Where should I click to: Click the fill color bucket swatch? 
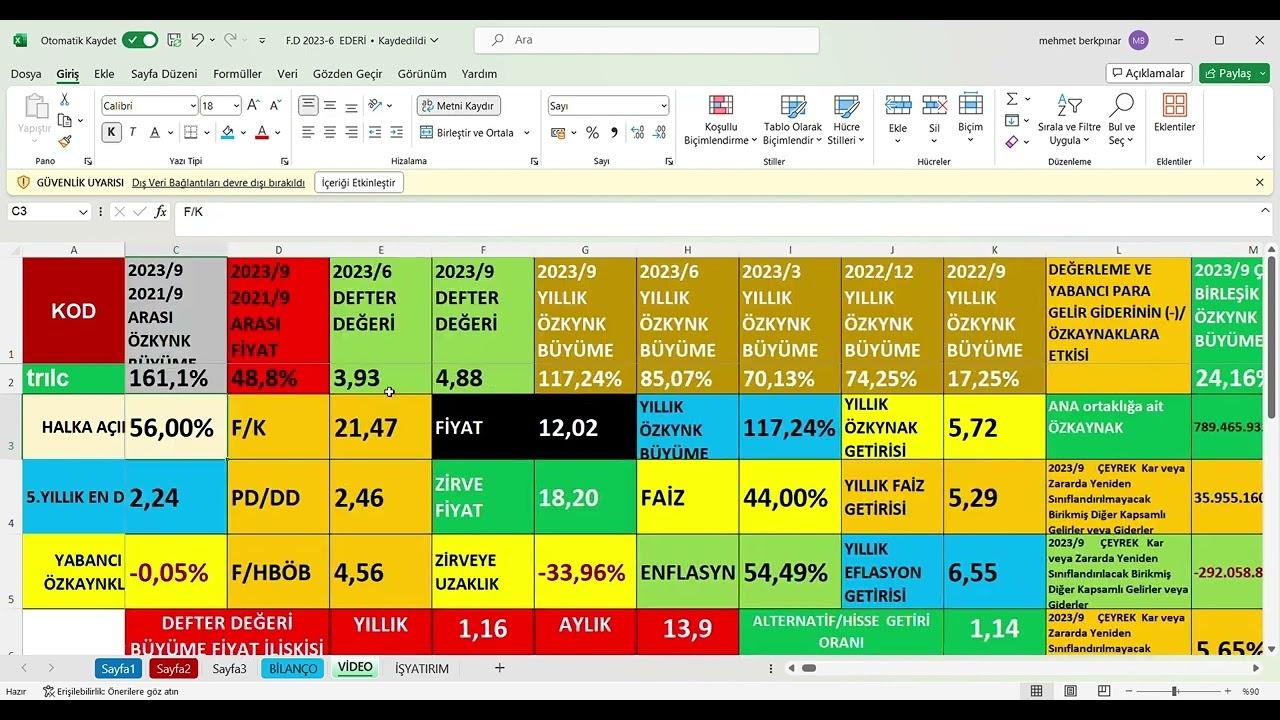228,132
